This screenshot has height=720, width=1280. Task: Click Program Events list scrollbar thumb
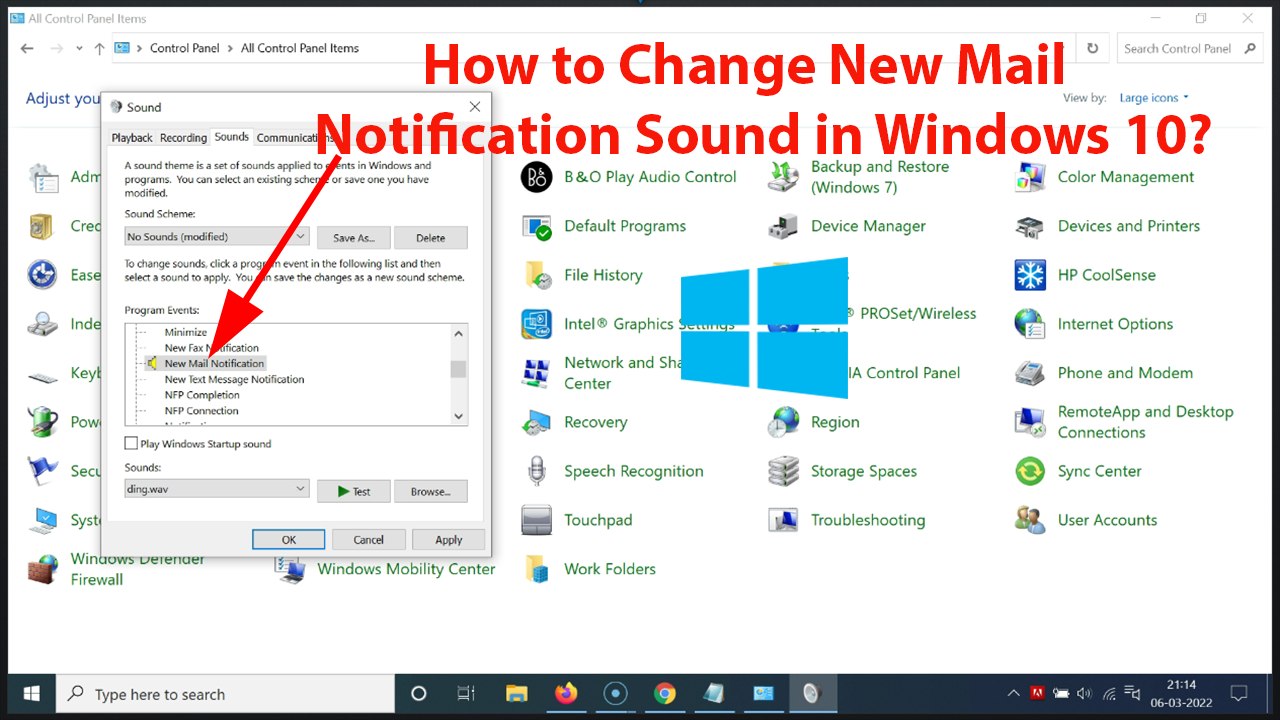tap(458, 369)
